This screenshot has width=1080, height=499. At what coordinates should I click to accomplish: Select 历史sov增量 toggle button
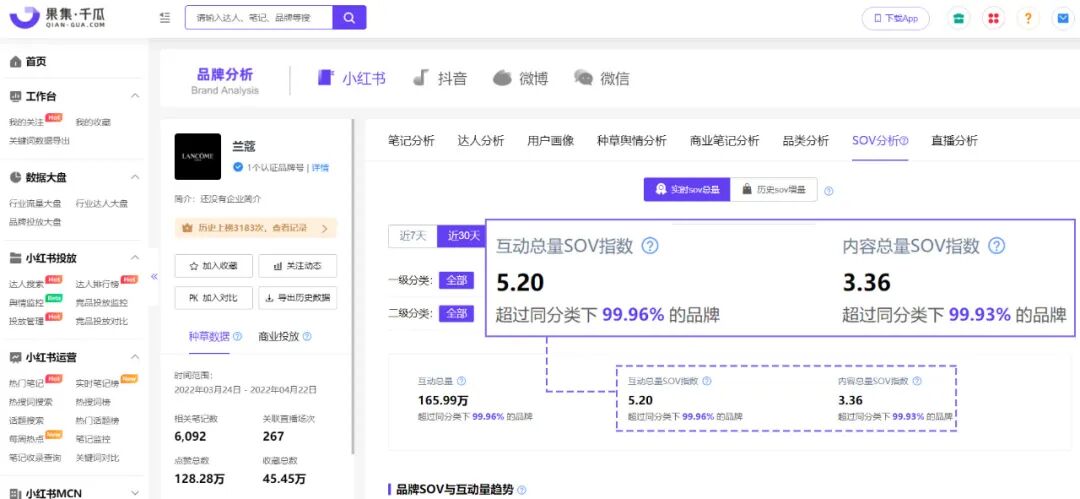point(773,190)
